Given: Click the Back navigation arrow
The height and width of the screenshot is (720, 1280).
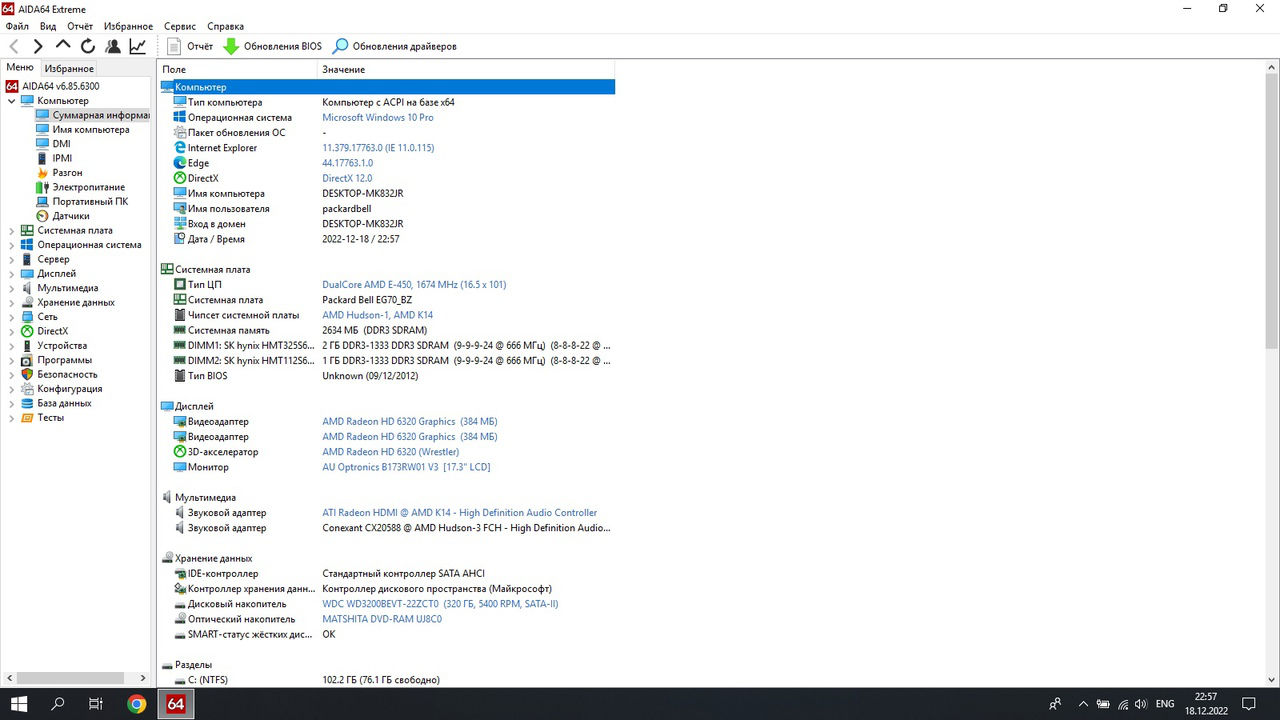Looking at the screenshot, I should pyautogui.click(x=14, y=46).
